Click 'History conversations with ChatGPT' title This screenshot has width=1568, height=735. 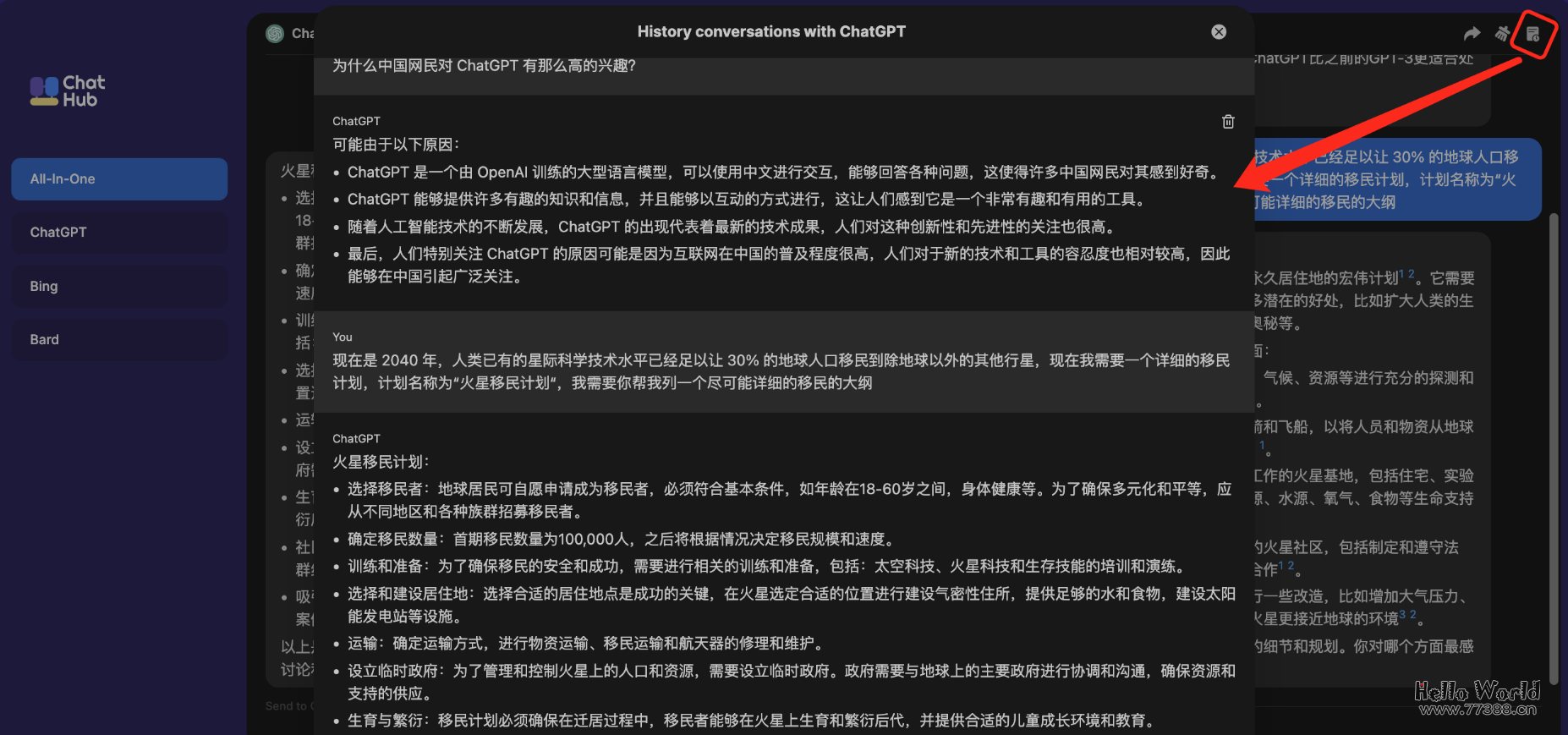pos(771,31)
